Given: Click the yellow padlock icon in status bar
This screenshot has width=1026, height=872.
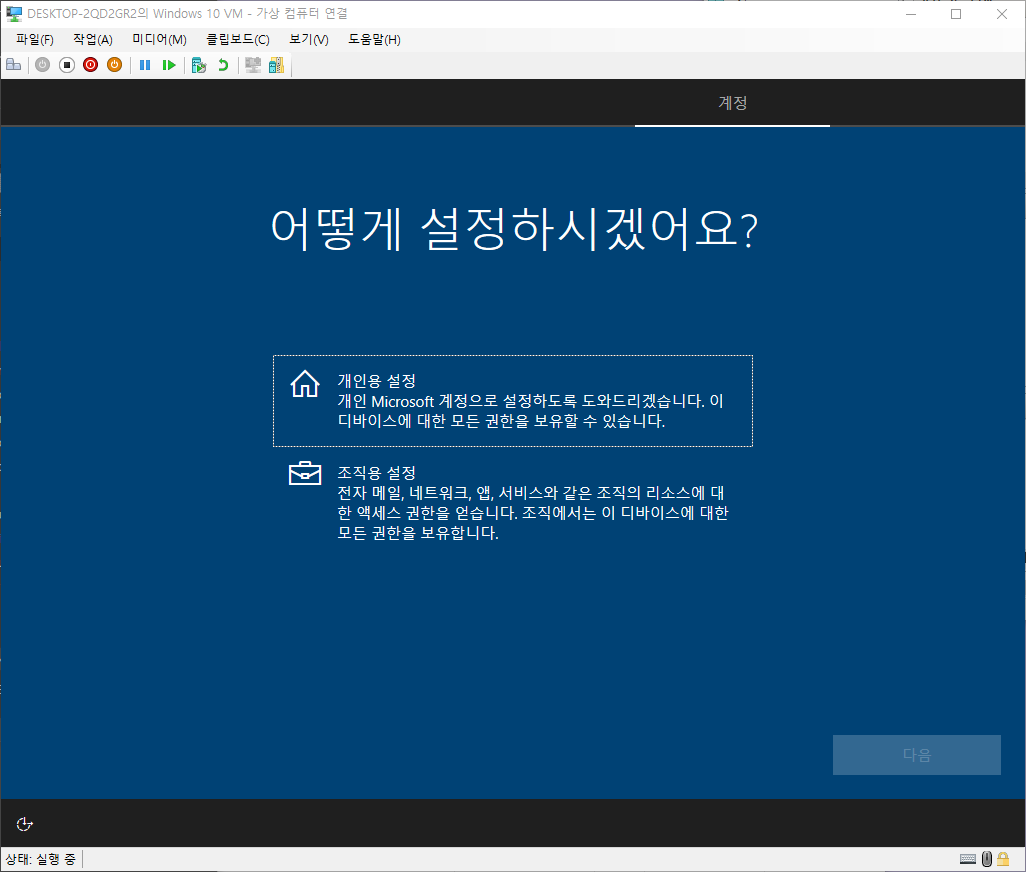Looking at the screenshot, I should coord(1003,858).
